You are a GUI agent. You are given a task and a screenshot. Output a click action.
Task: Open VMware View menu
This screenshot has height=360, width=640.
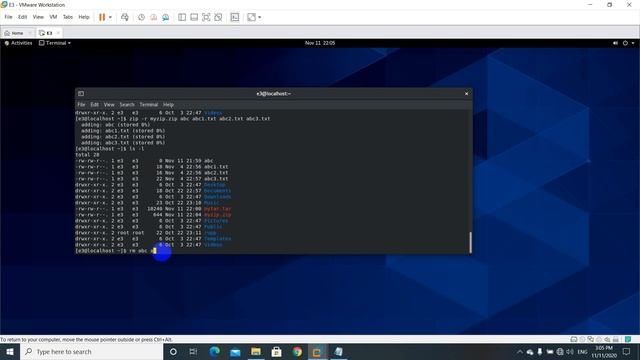38,17
